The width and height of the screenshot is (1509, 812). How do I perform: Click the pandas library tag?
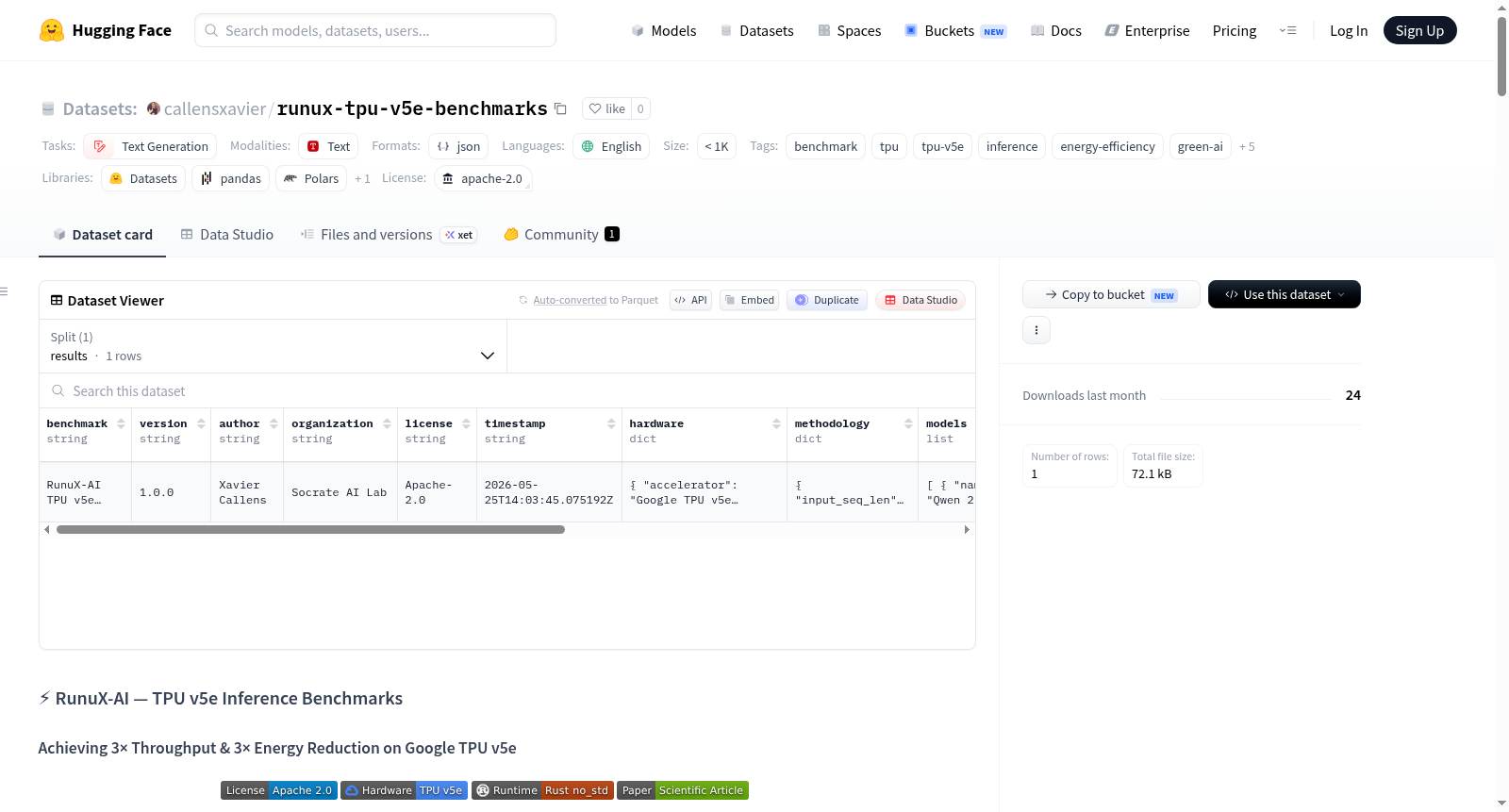[231, 178]
